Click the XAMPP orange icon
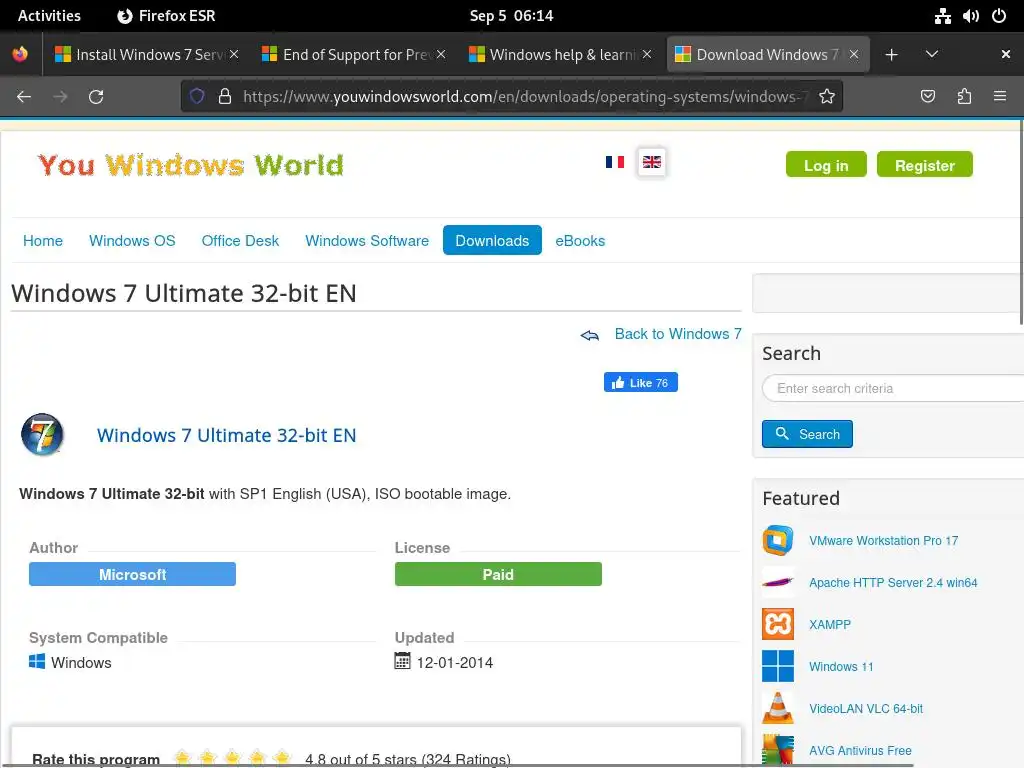Viewport: 1024px width, 768px height. (778, 624)
